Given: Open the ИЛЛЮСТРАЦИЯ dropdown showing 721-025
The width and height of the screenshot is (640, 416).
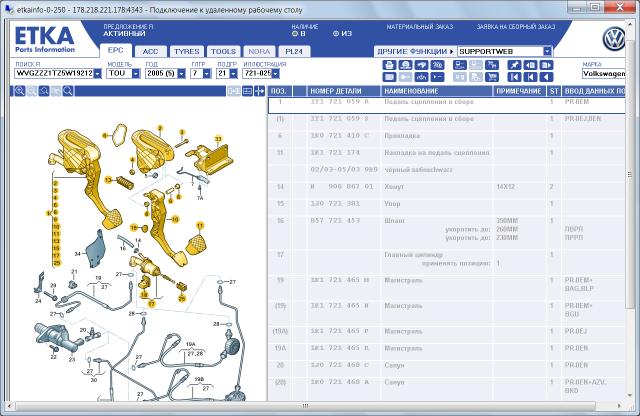Looking at the screenshot, I should 276,73.
